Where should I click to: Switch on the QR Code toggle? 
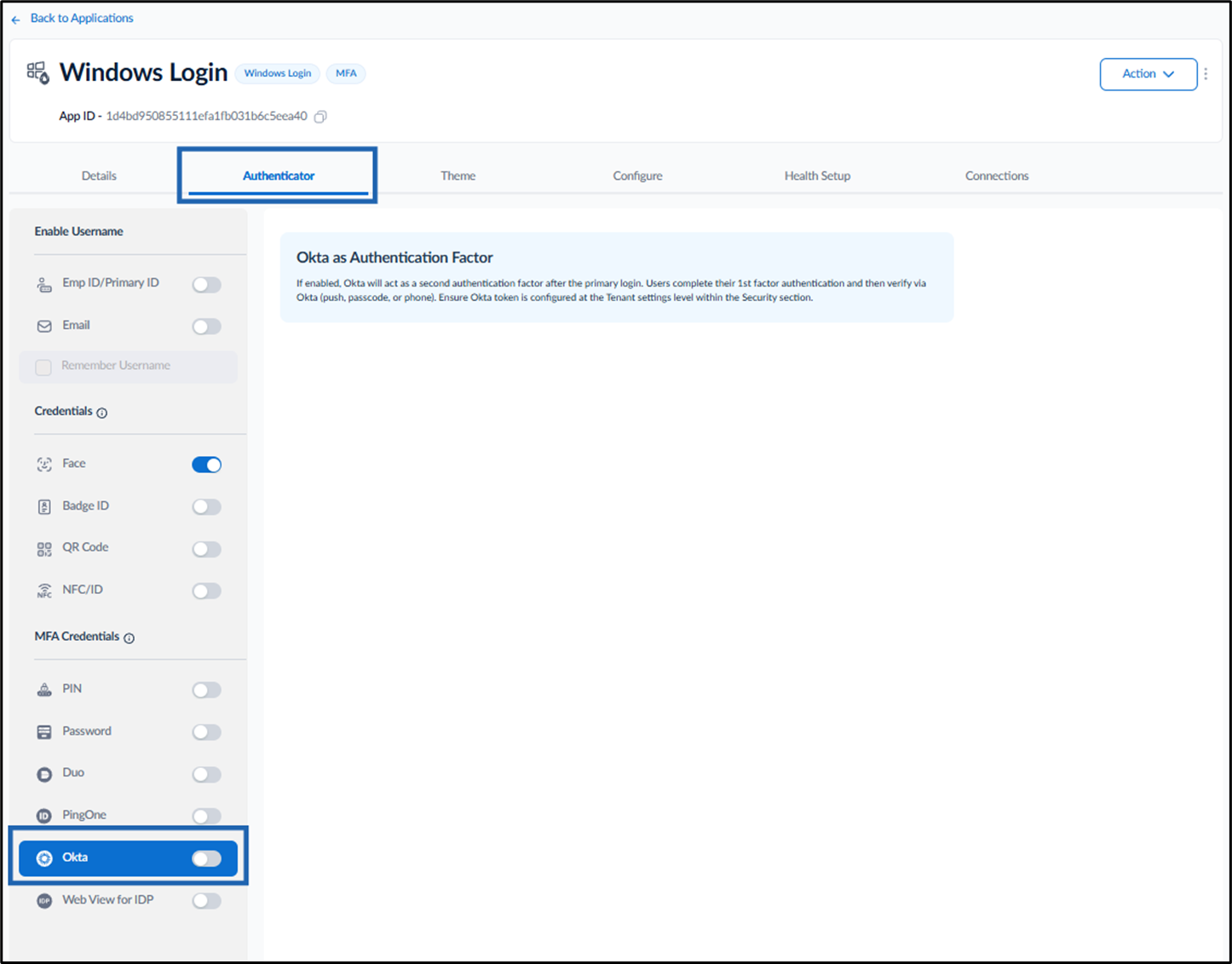pos(206,549)
